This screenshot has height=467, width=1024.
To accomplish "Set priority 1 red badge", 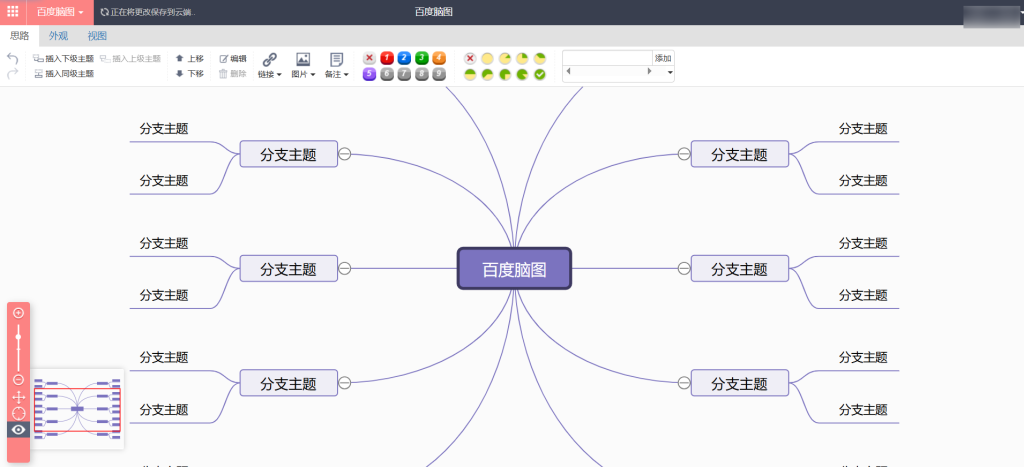I will (387, 58).
